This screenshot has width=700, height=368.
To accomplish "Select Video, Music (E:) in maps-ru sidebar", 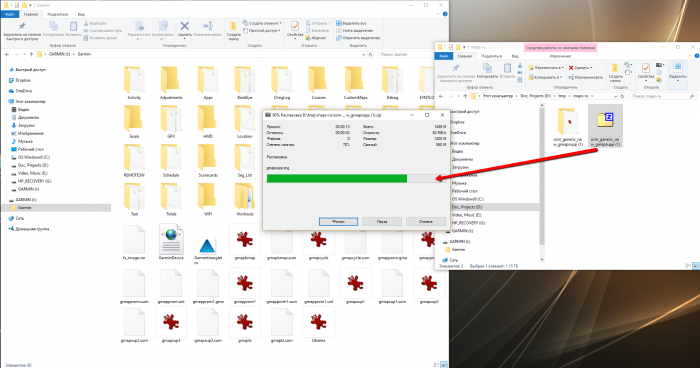I will [x=466, y=215].
